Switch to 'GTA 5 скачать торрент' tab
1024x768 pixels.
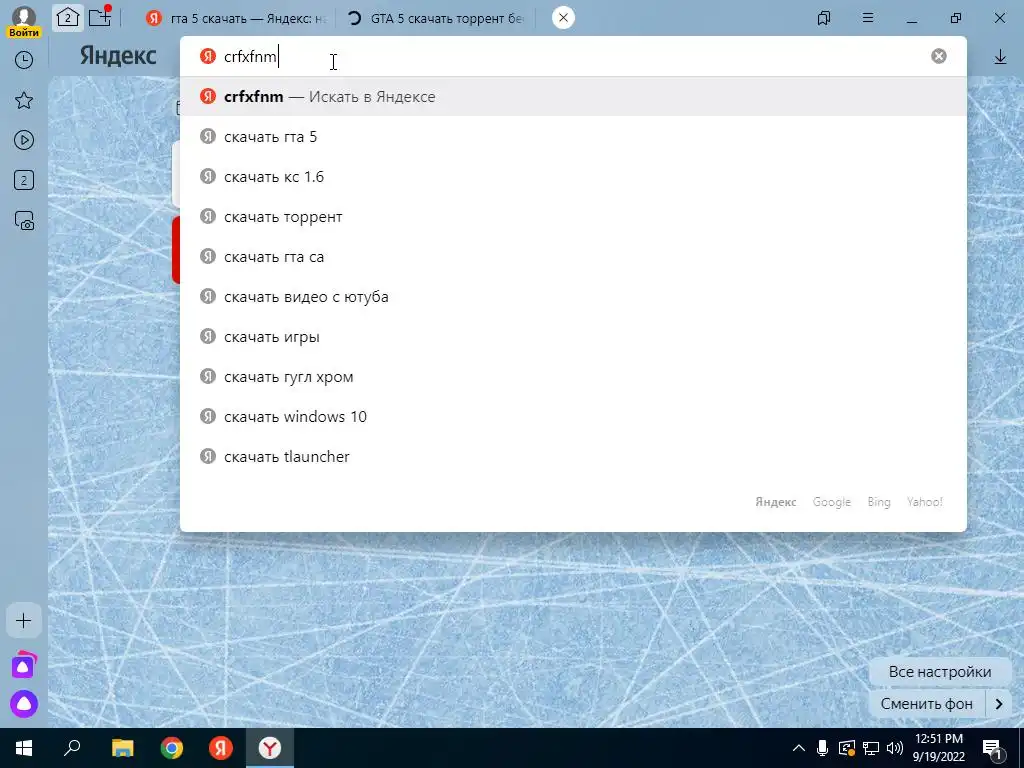point(435,18)
